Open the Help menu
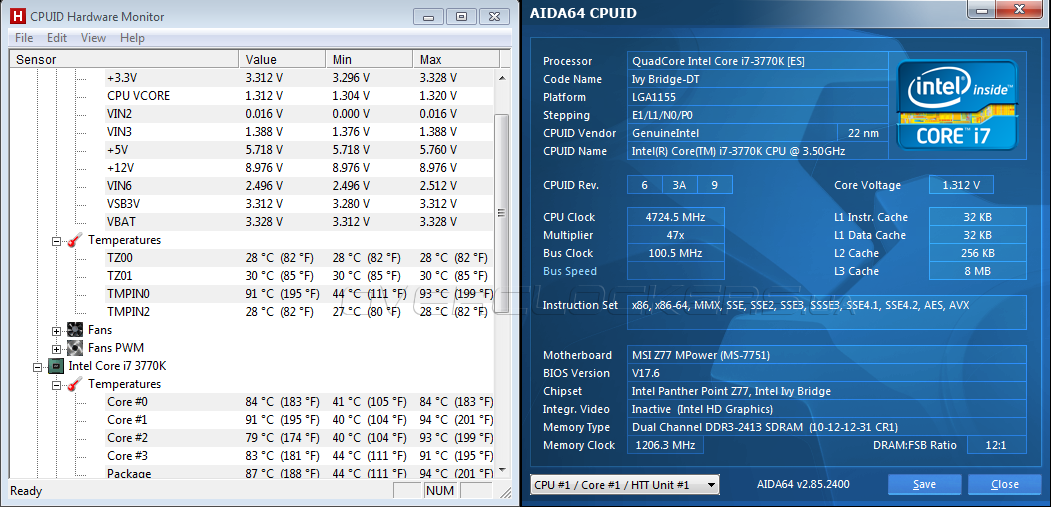The width and height of the screenshot is (1051, 507). [132, 38]
